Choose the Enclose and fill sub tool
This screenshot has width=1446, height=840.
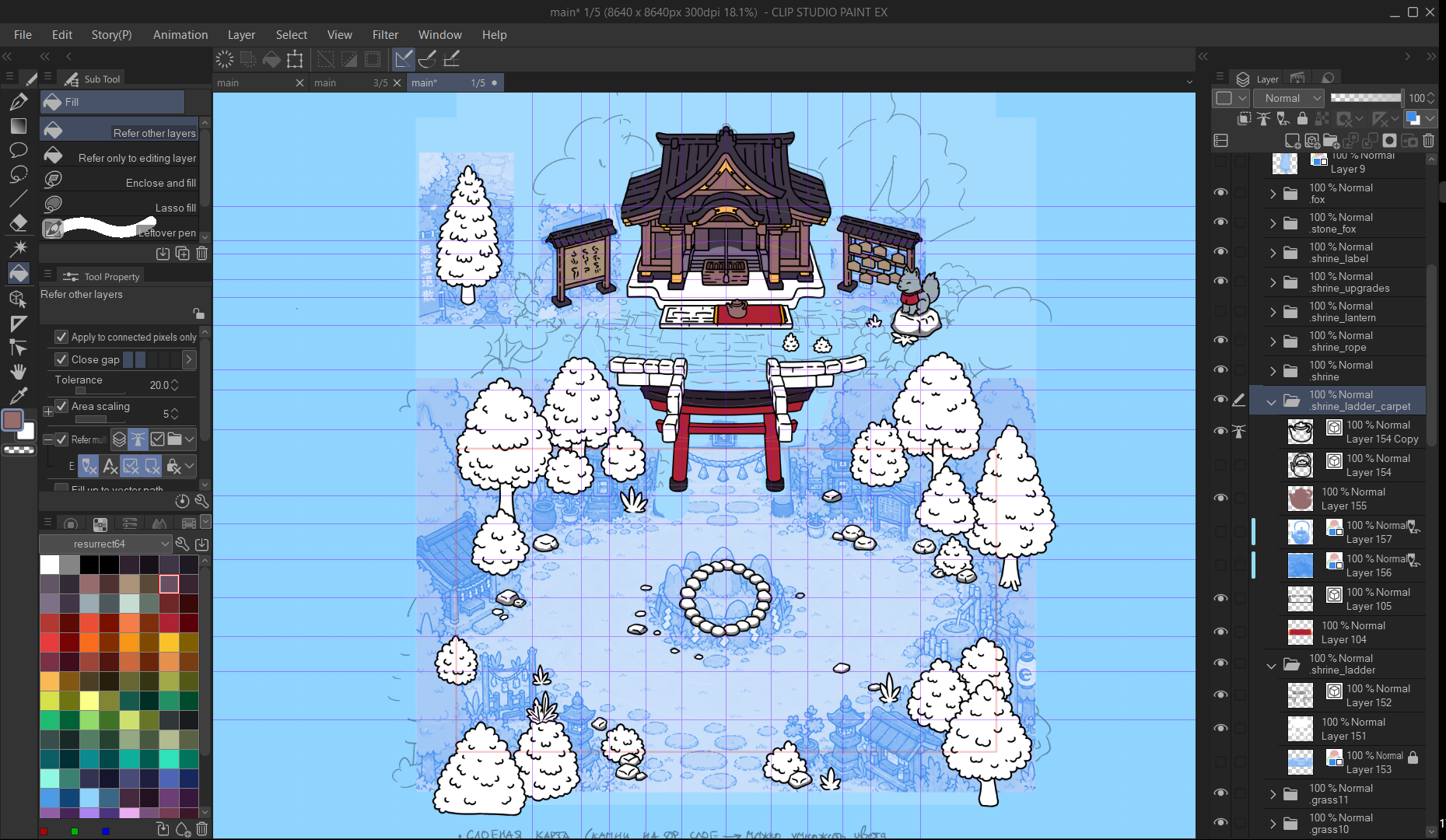tap(121, 182)
